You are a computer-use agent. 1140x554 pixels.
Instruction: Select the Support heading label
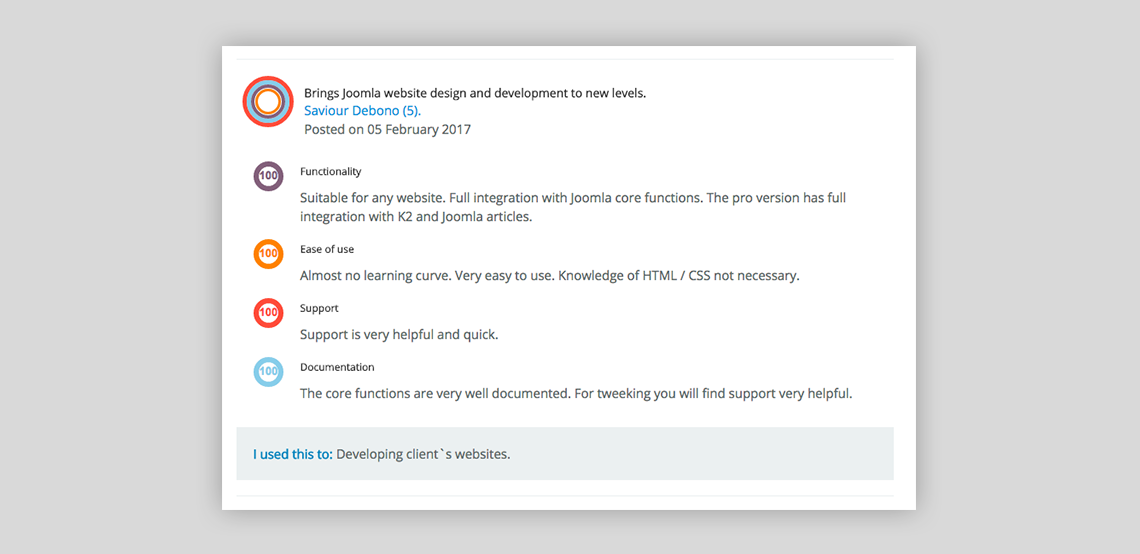(319, 308)
